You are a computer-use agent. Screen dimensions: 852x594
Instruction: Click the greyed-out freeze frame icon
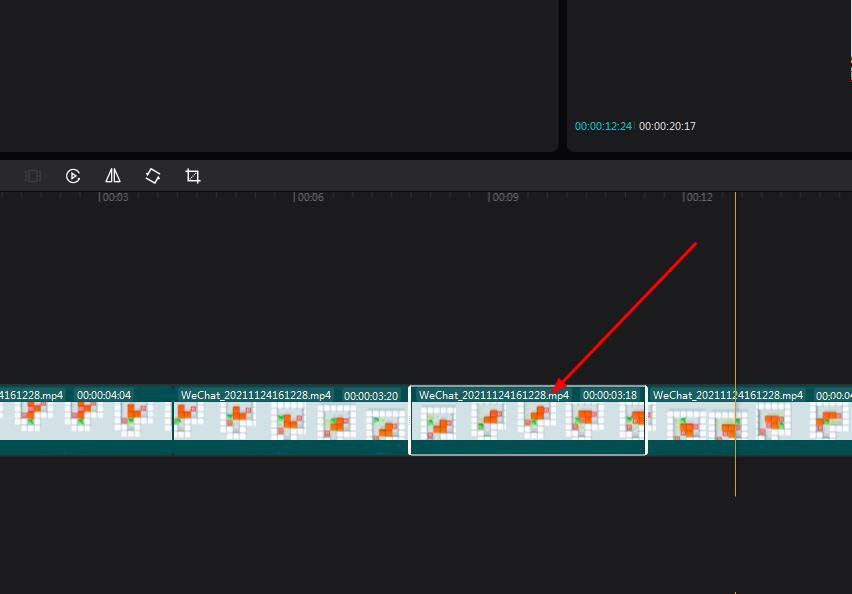click(x=33, y=176)
